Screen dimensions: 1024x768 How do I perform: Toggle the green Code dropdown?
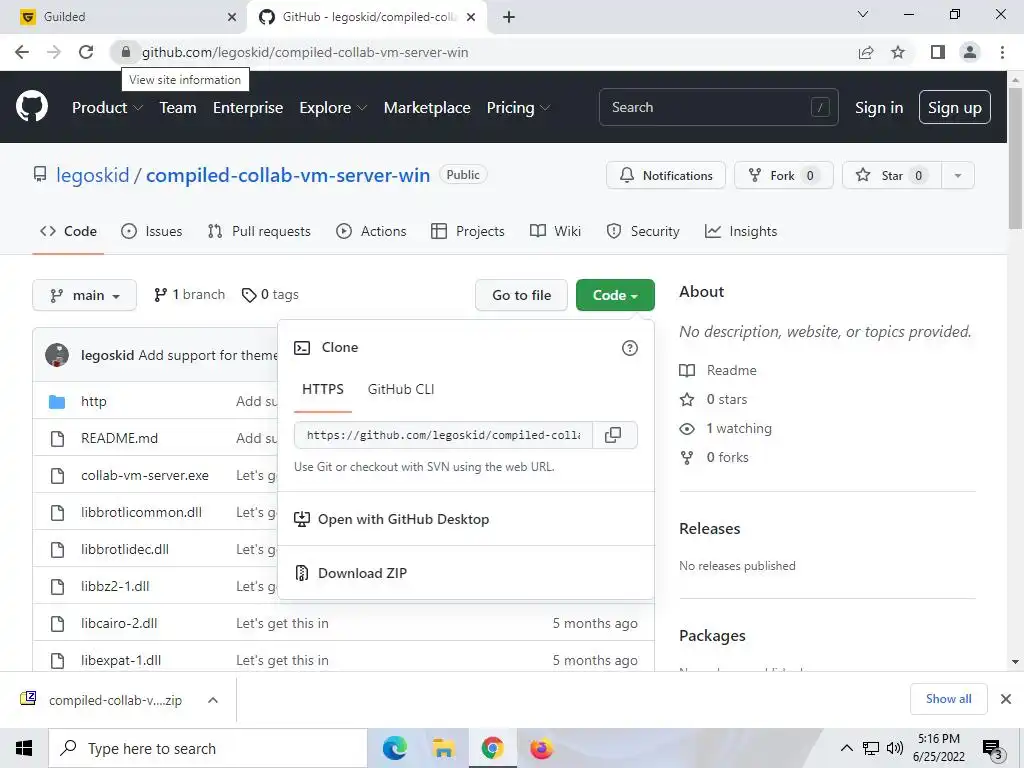coord(615,295)
